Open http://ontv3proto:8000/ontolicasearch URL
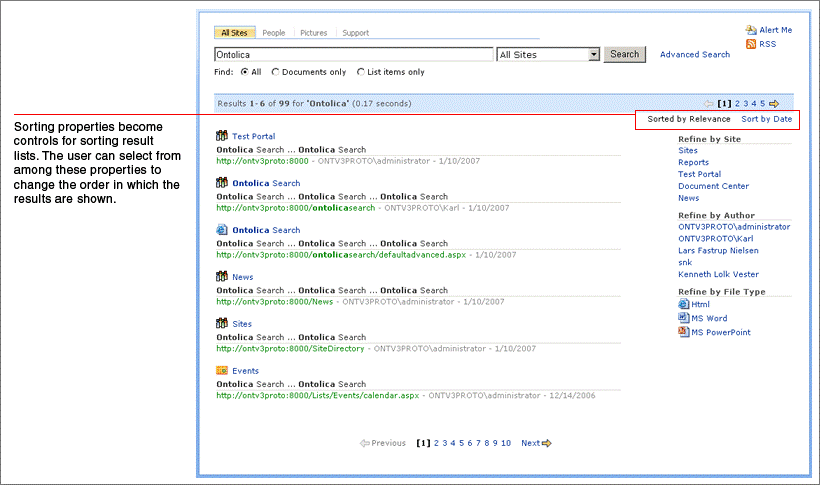Screen dimensions: 820x485 295,208
